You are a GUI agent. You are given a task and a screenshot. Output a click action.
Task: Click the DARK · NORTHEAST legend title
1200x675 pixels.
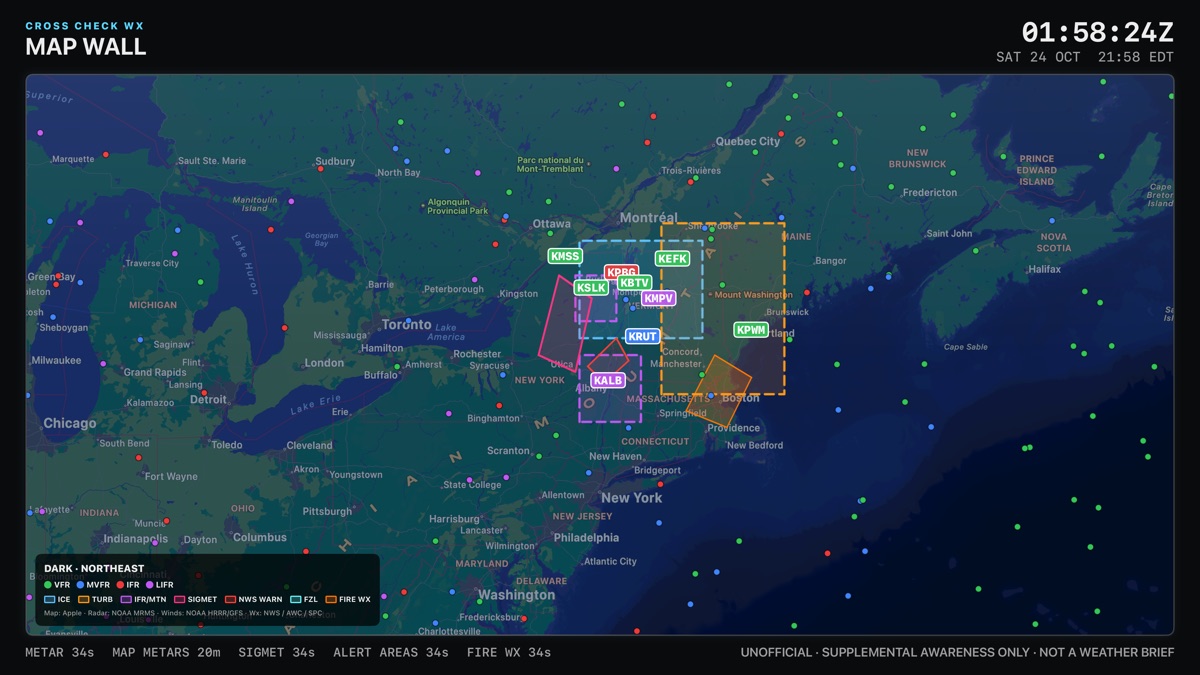[x=94, y=569]
